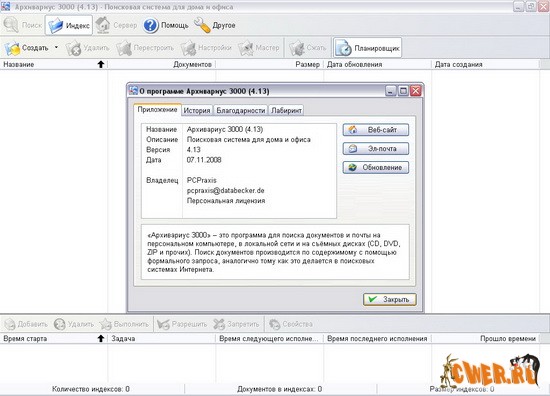Screen dimensions: 550x396
Task: Sort by Время последнего исполнения column
Action: pyautogui.click(x=377, y=339)
